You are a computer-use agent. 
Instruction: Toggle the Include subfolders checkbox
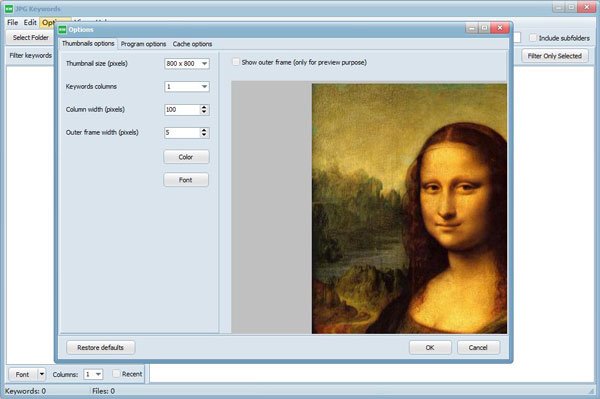[x=533, y=38]
